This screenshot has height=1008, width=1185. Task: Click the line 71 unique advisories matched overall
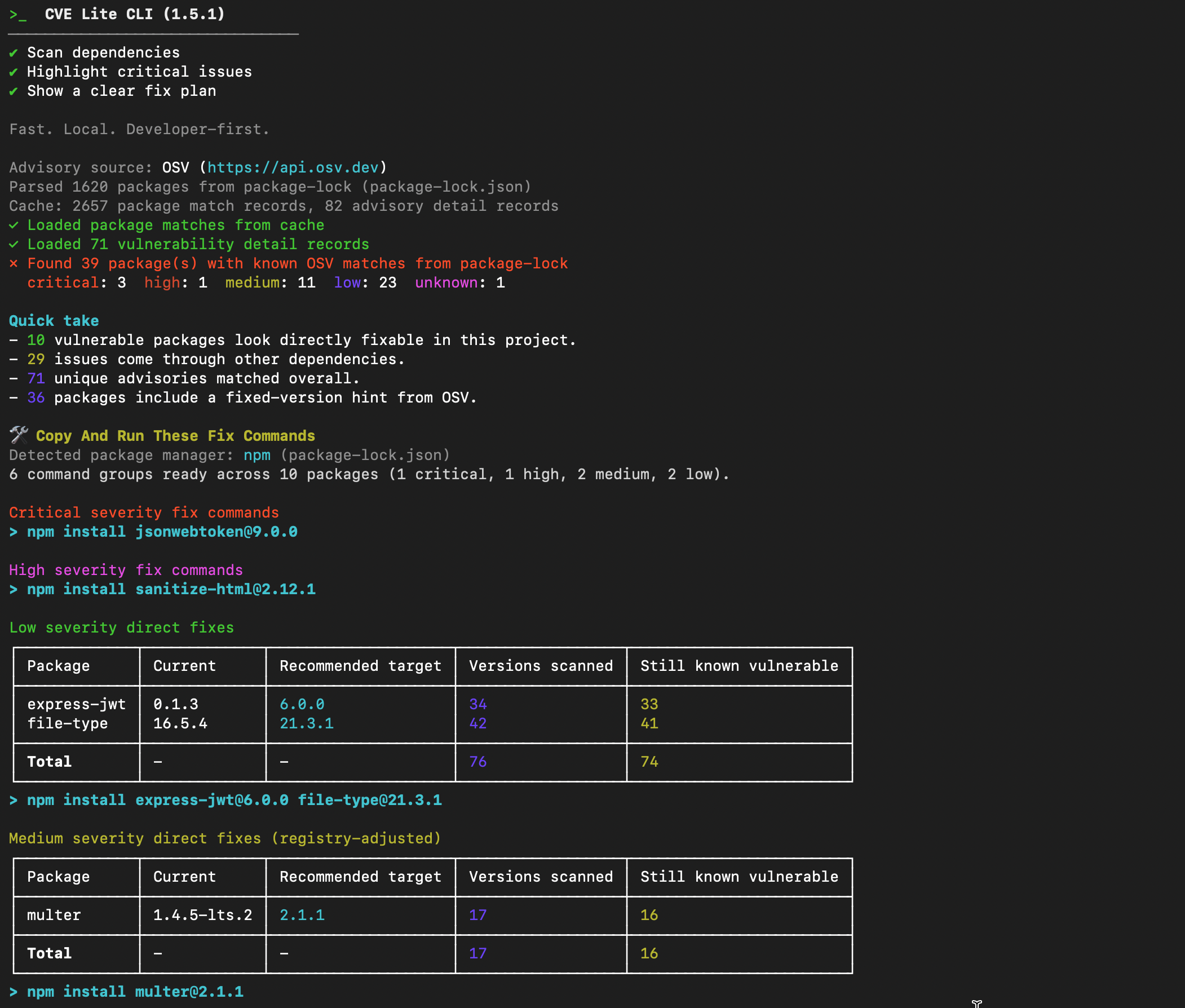tap(184, 379)
